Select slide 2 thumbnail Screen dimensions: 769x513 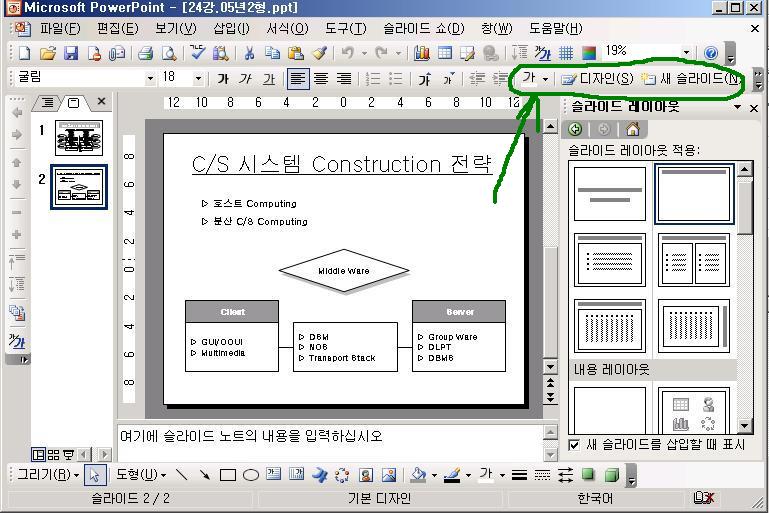(x=79, y=187)
